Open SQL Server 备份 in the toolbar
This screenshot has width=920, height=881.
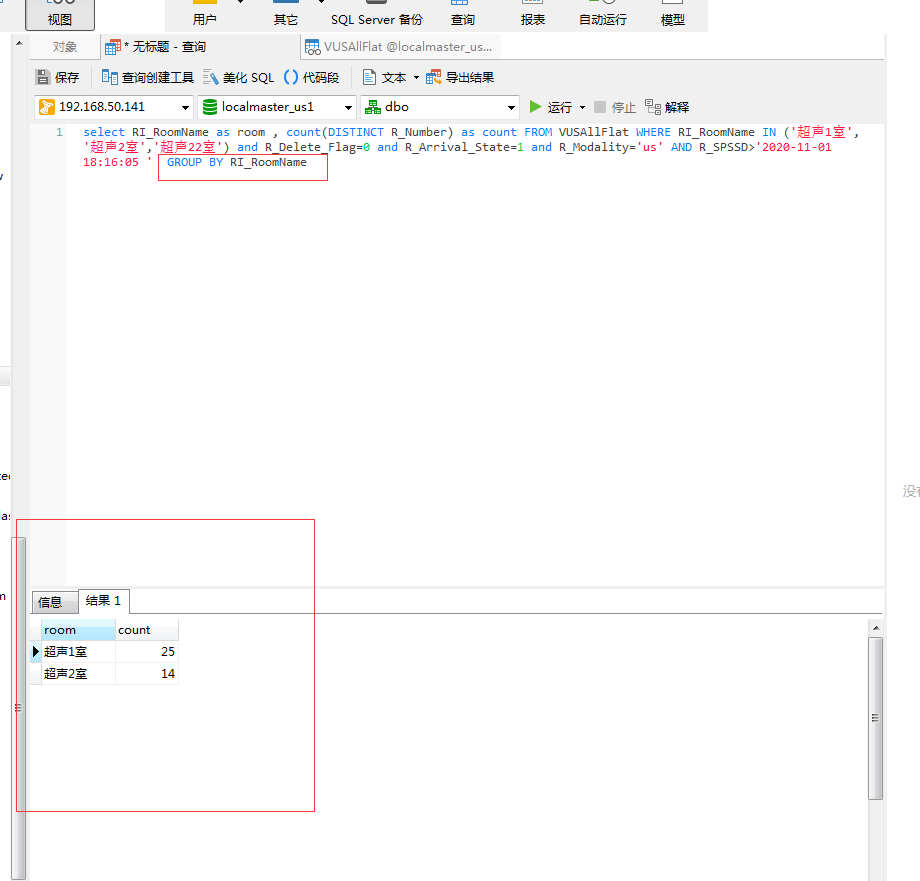[x=376, y=15]
